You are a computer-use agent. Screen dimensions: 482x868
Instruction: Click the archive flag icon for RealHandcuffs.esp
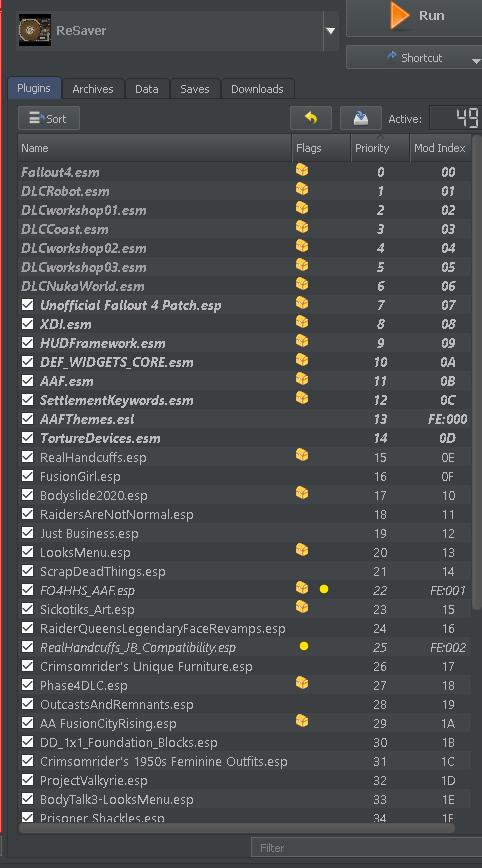coord(302,455)
